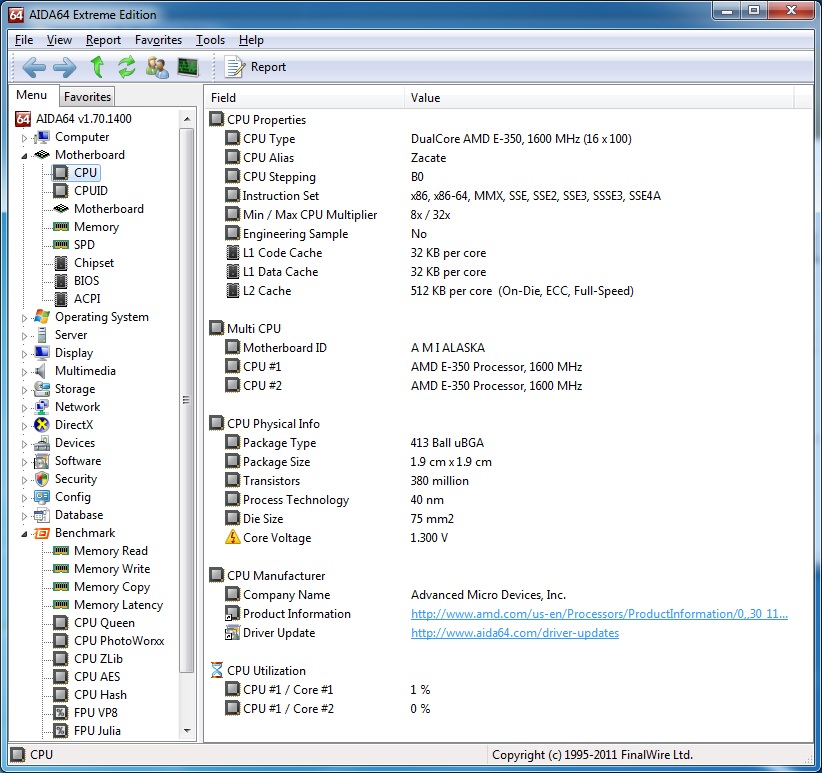The width and height of the screenshot is (822, 773).
Task: Click the tree scrollbar up arrow
Action: click(x=187, y=119)
